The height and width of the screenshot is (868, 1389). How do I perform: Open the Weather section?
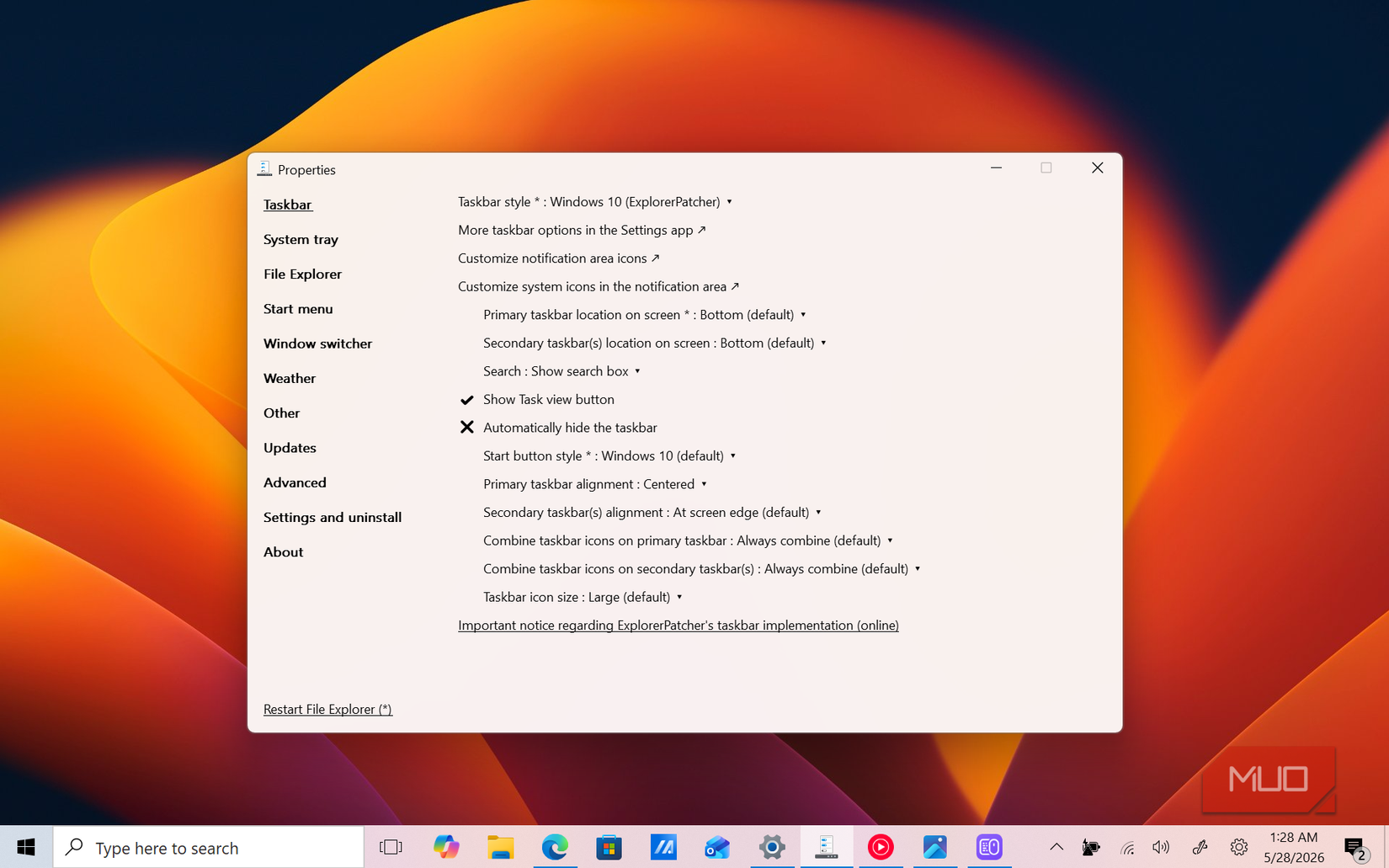(290, 378)
